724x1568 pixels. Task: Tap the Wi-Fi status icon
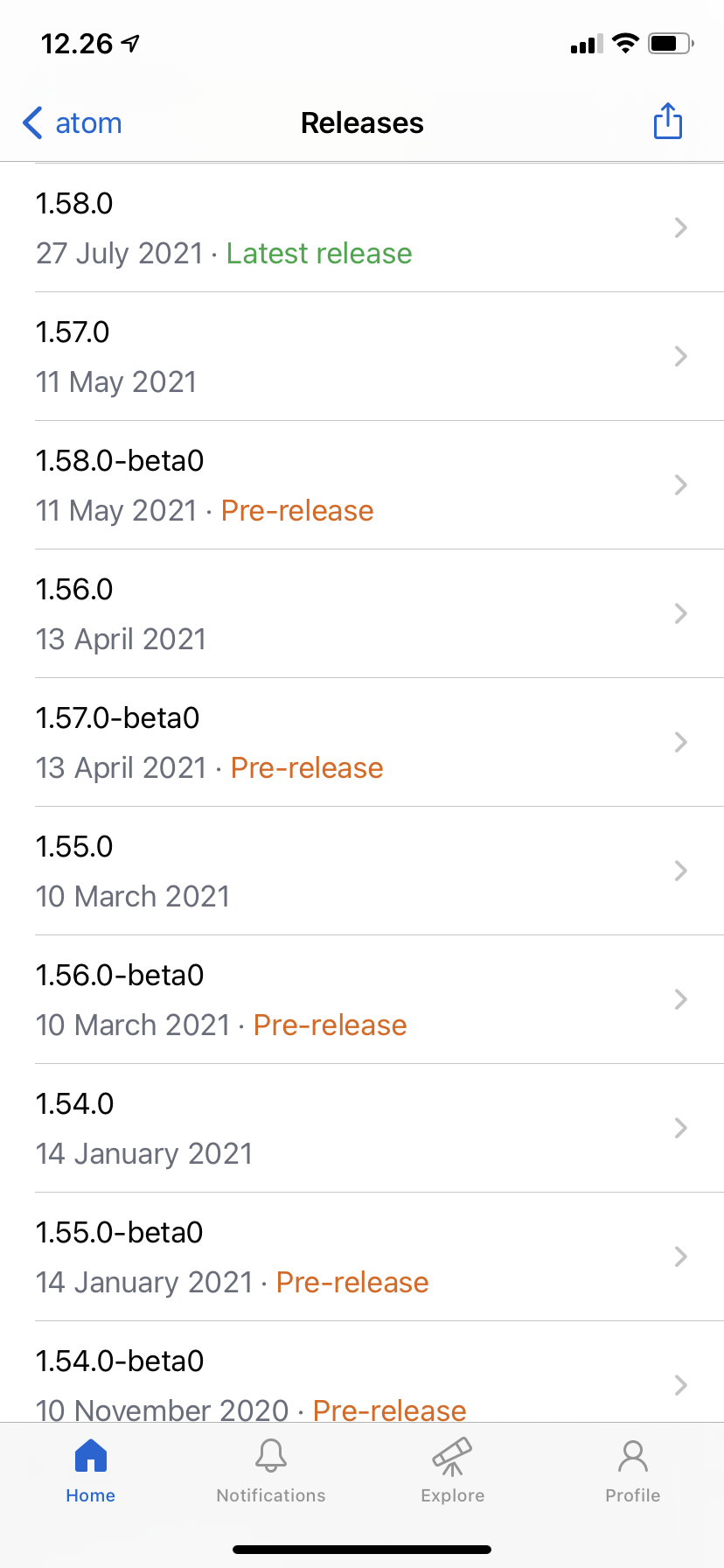click(625, 43)
